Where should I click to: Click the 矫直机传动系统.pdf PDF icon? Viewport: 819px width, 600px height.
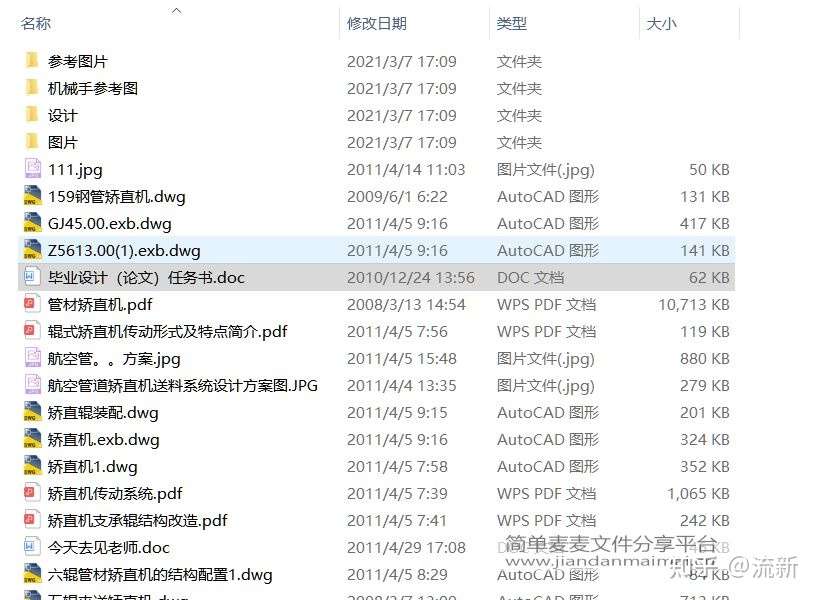click(32, 493)
